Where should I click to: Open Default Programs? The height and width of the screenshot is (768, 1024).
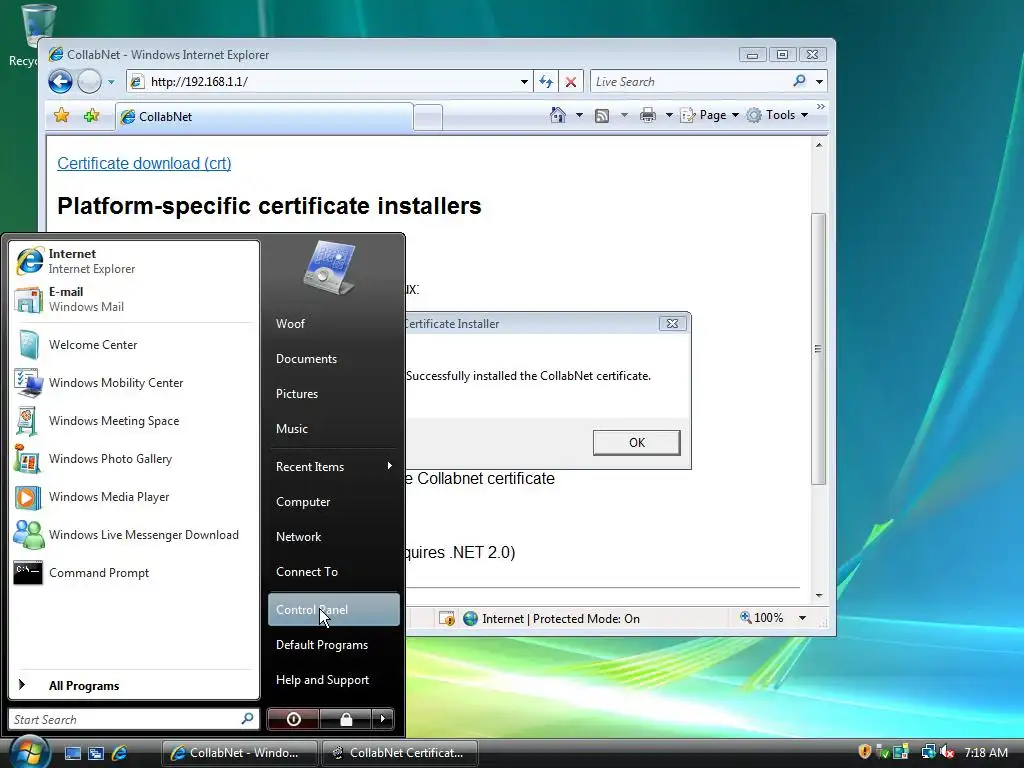(334, 645)
